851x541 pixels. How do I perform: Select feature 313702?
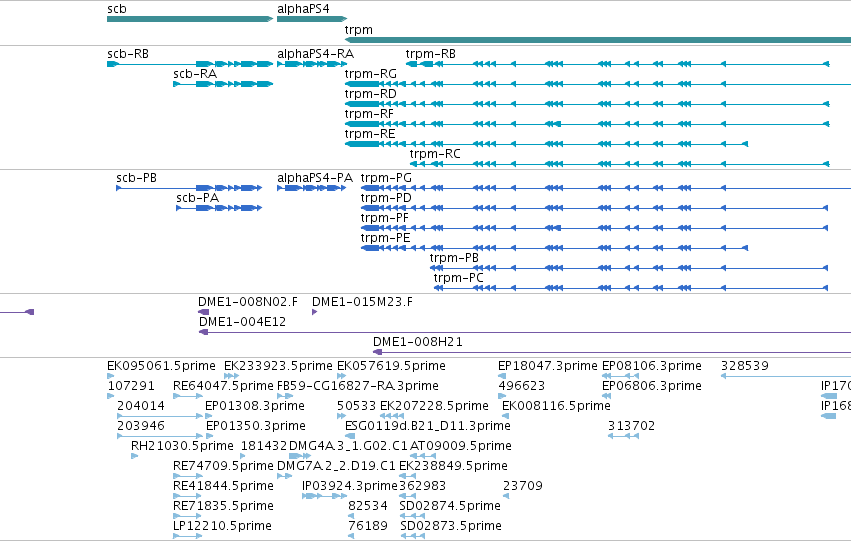pos(623,436)
